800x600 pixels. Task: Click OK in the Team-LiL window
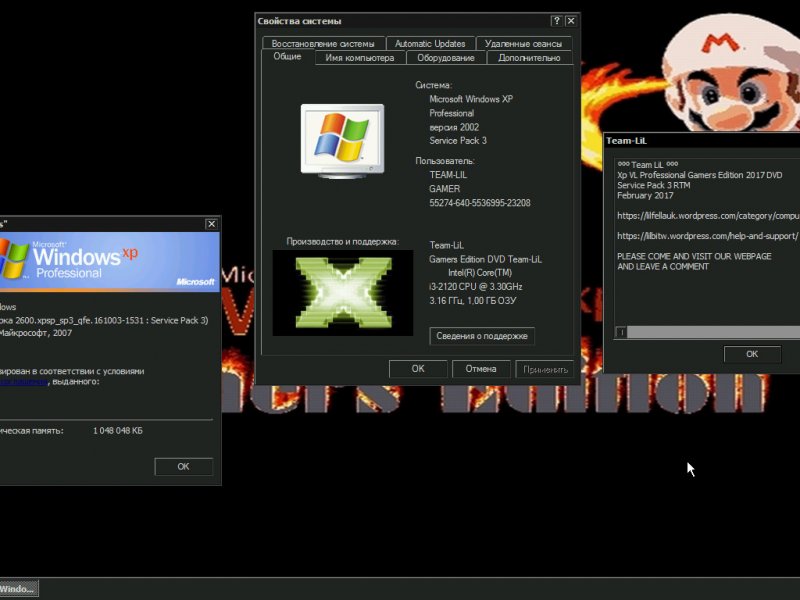pos(752,354)
